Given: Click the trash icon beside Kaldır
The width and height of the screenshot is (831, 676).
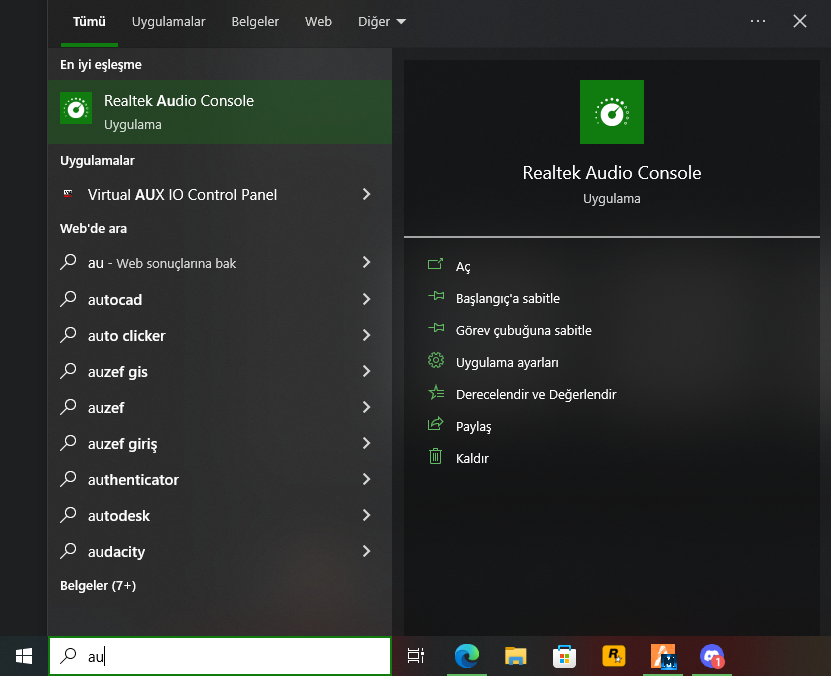Looking at the screenshot, I should click(435, 456).
